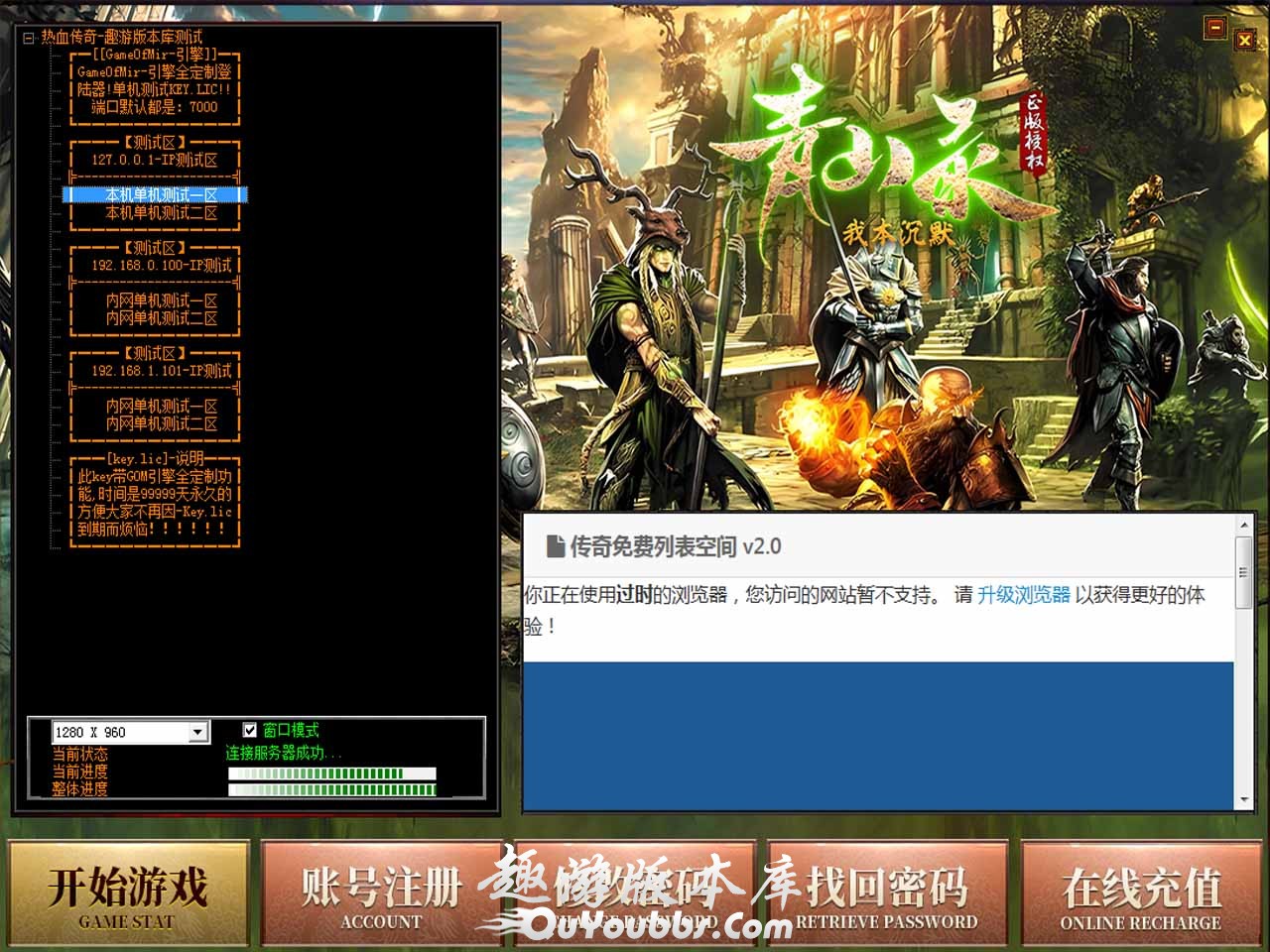
Task: Click the resolution text field showing 1280 X 960
Action: 120,732
